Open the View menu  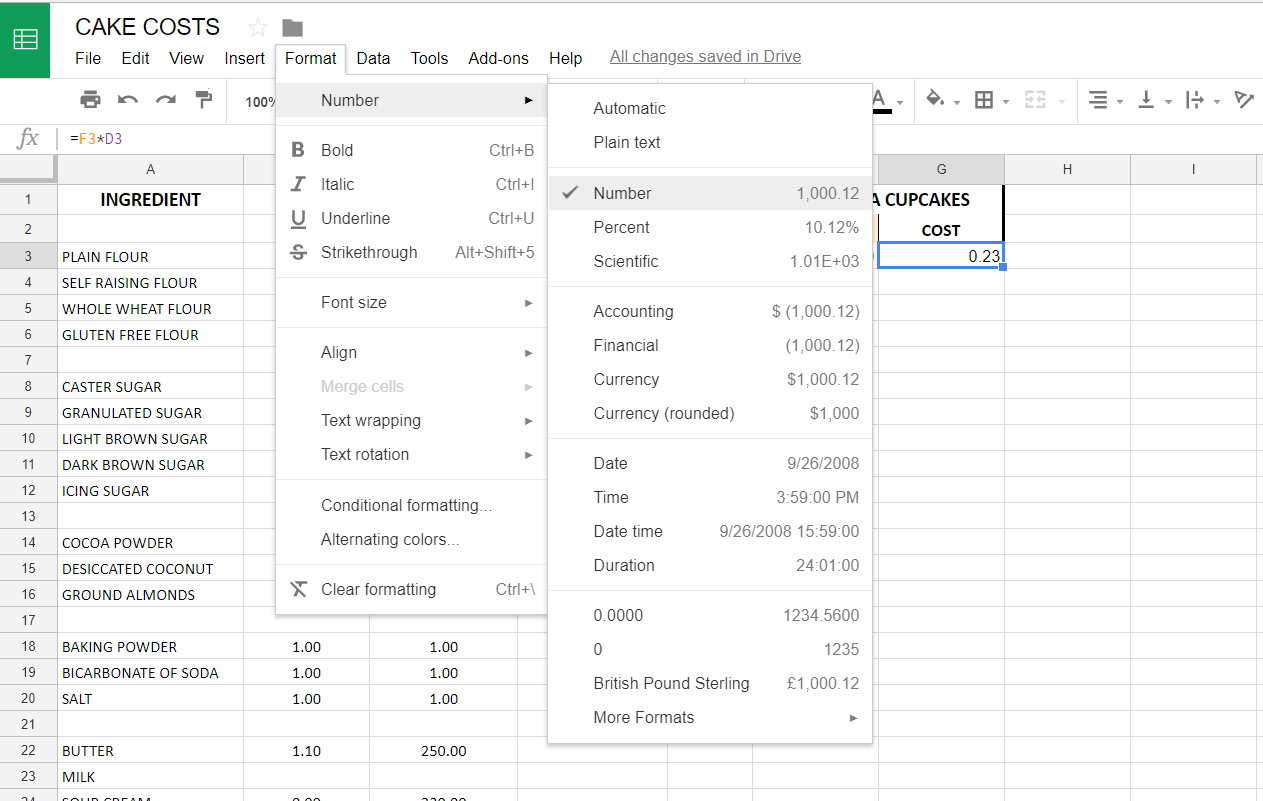(186, 58)
